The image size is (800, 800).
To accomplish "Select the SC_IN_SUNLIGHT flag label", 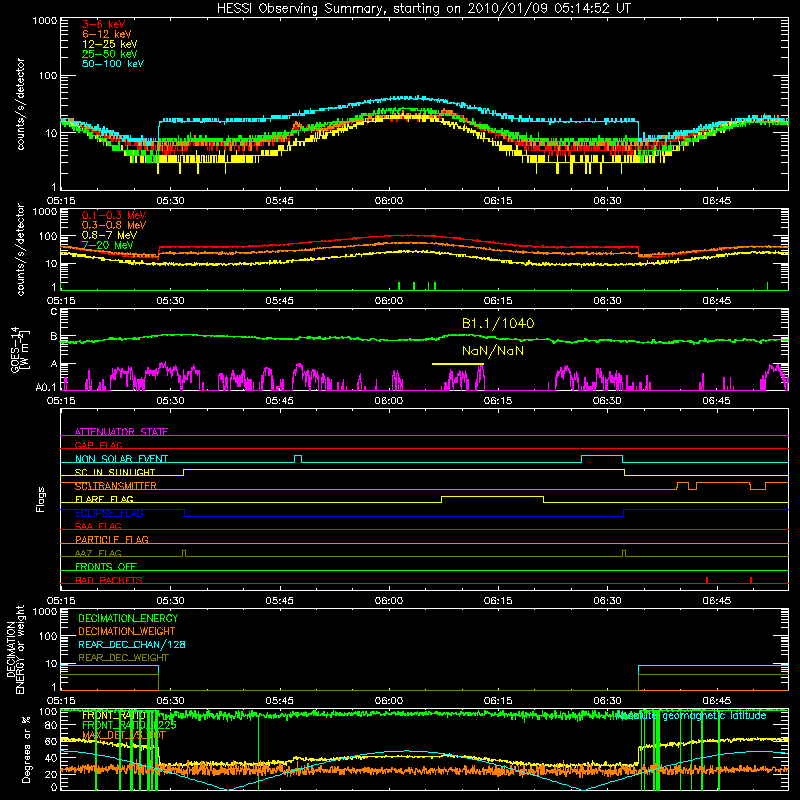I will (x=115, y=472).
